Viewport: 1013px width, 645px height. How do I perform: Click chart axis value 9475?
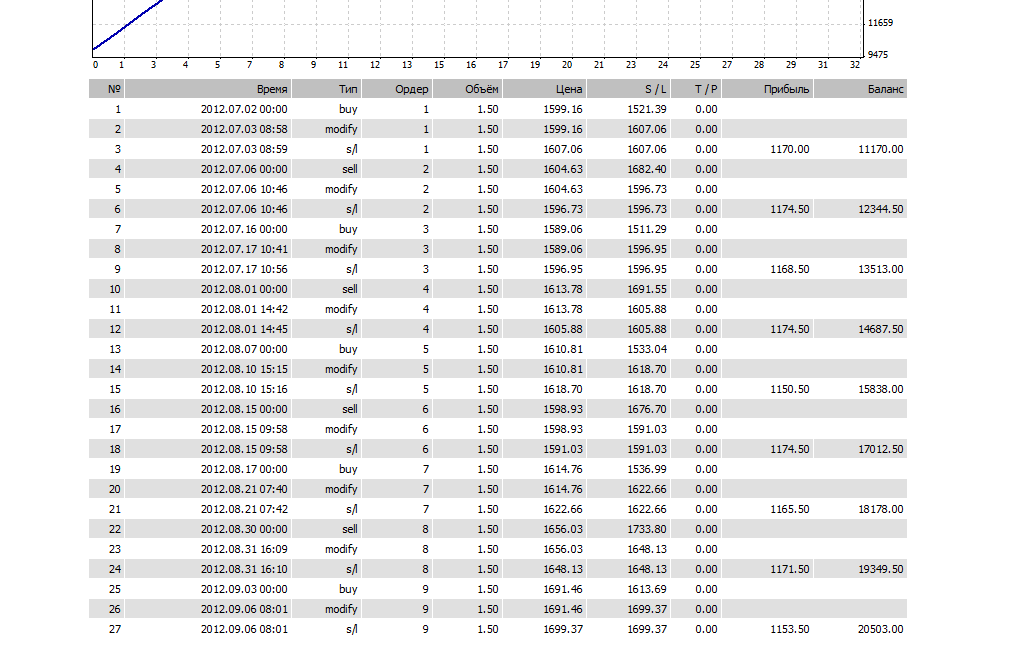point(878,55)
